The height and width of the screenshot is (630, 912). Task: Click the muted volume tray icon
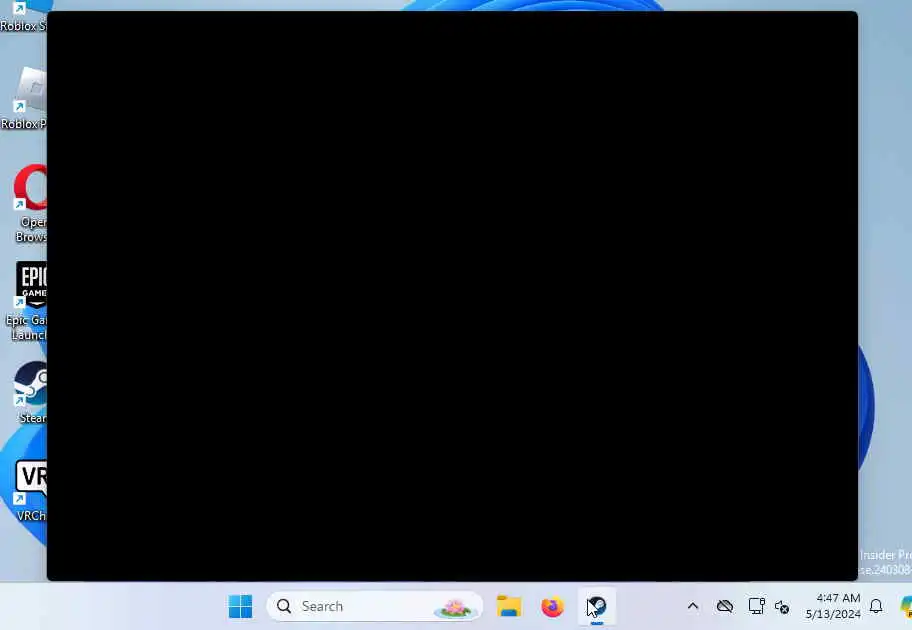pyautogui.click(x=782, y=607)
